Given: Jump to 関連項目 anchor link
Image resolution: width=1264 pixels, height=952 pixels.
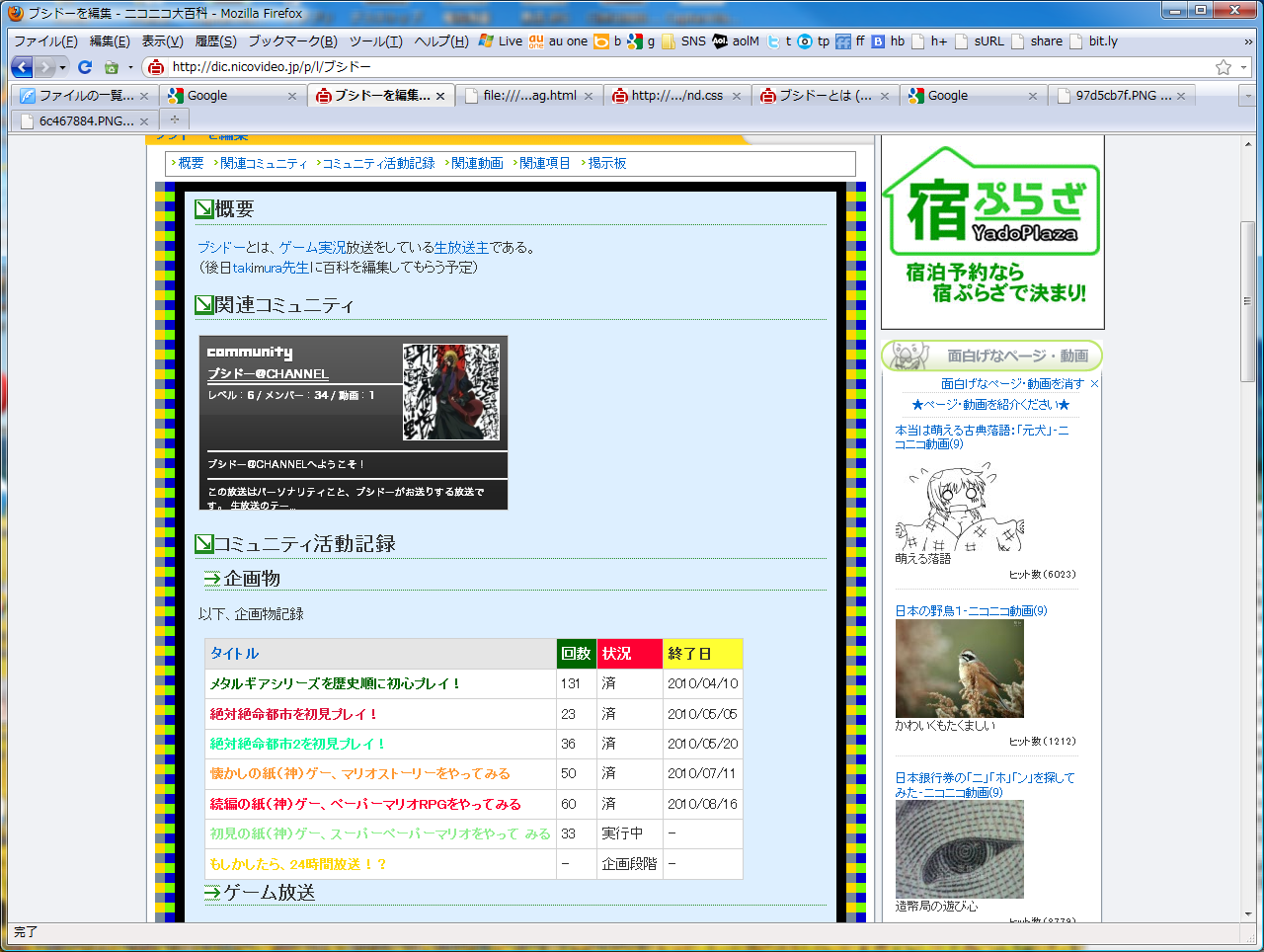Looking at the screenshot, I should (544, 163).
